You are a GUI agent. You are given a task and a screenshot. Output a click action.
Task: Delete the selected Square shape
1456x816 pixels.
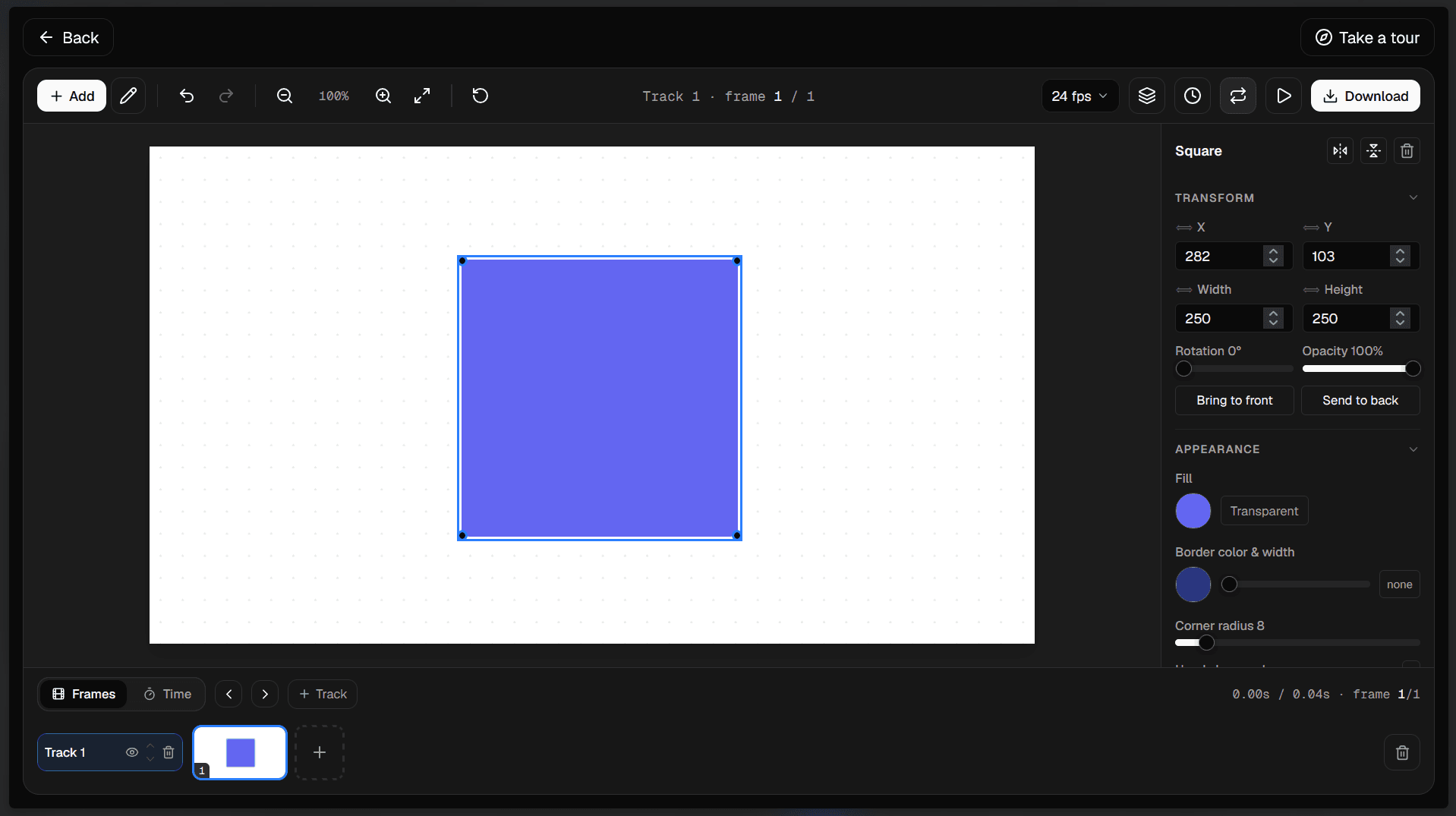[1407, 151]
